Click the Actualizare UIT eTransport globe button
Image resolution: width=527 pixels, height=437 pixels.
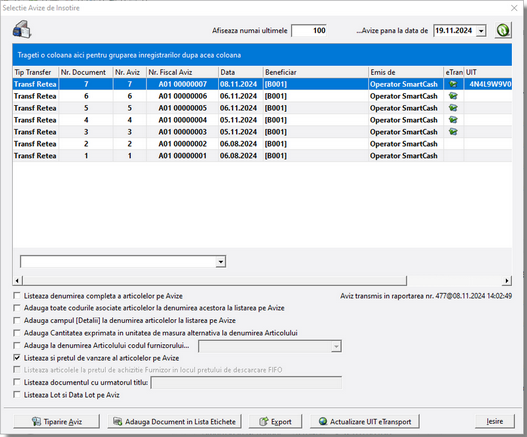pos(365,421)
